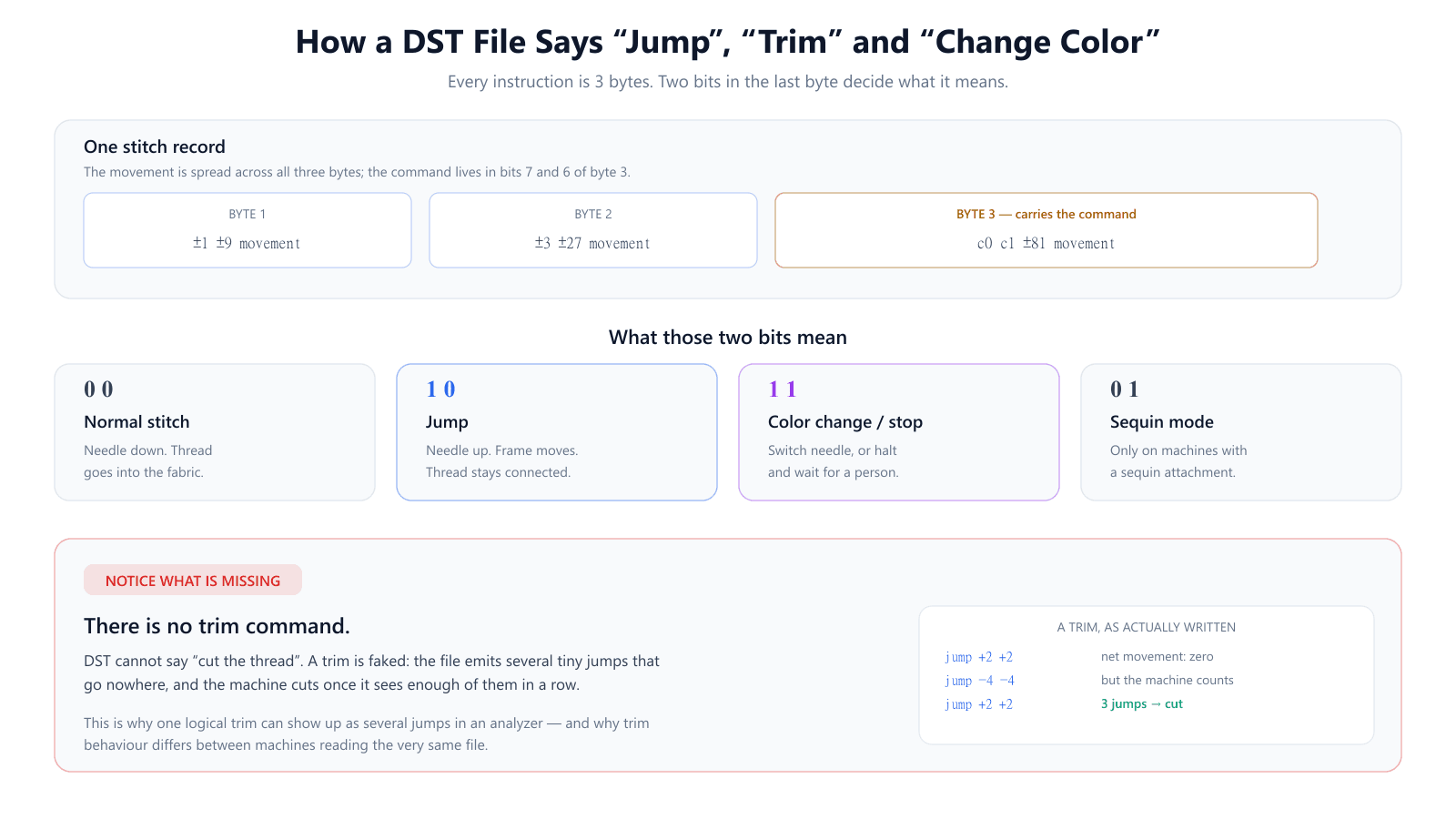The image size is (1456, 819).
Task: Click the 'NOTICE WHAT IS MISSING' badge
Action: (193, 581)
